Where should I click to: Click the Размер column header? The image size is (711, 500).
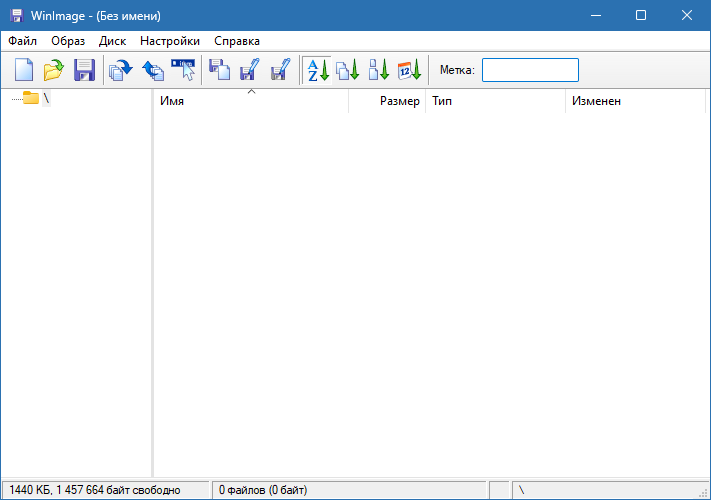click(x=387, y=101)
